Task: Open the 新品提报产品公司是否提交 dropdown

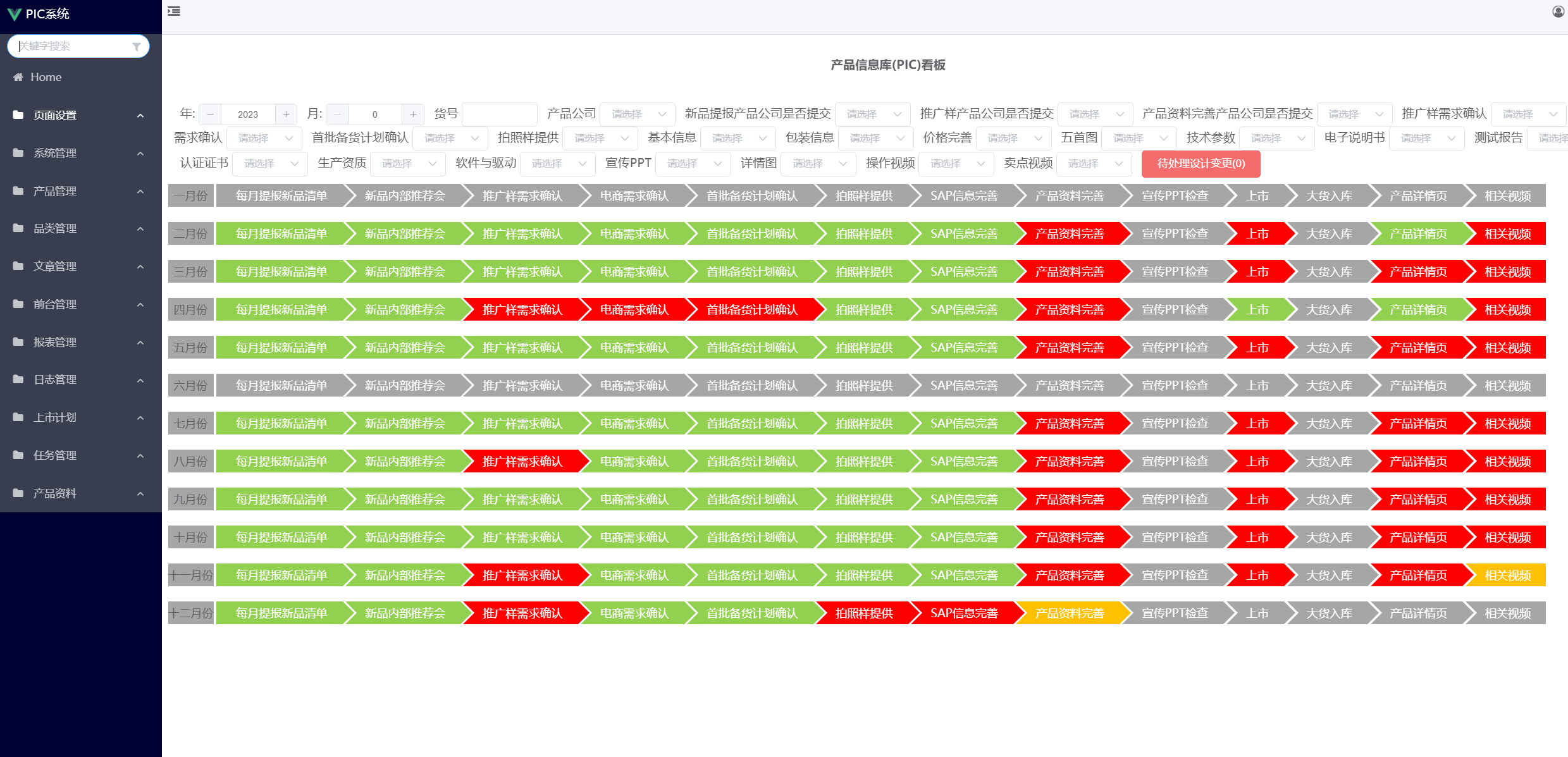Action: (x=873, y=114)
